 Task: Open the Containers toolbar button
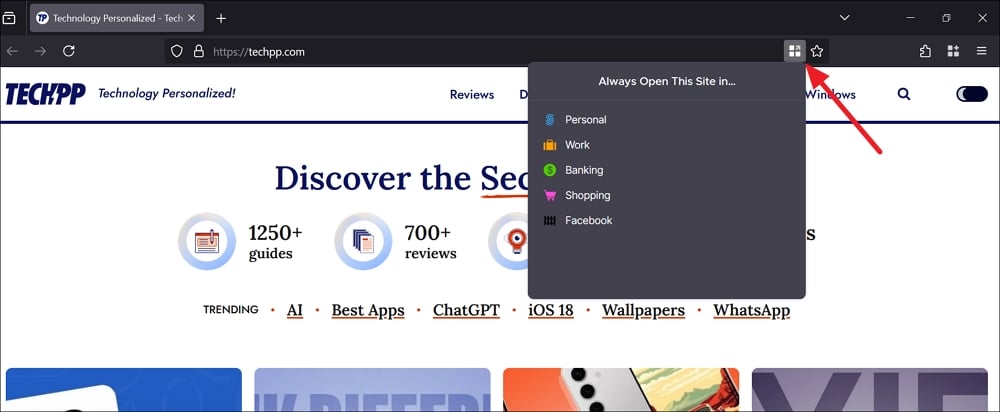953,51
